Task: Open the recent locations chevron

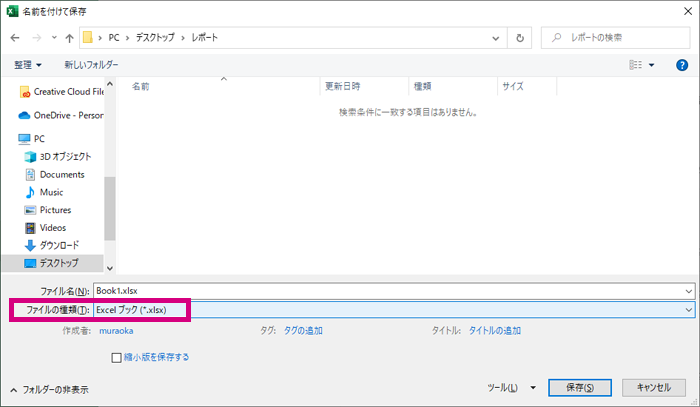Action: (x=54, y=37)
